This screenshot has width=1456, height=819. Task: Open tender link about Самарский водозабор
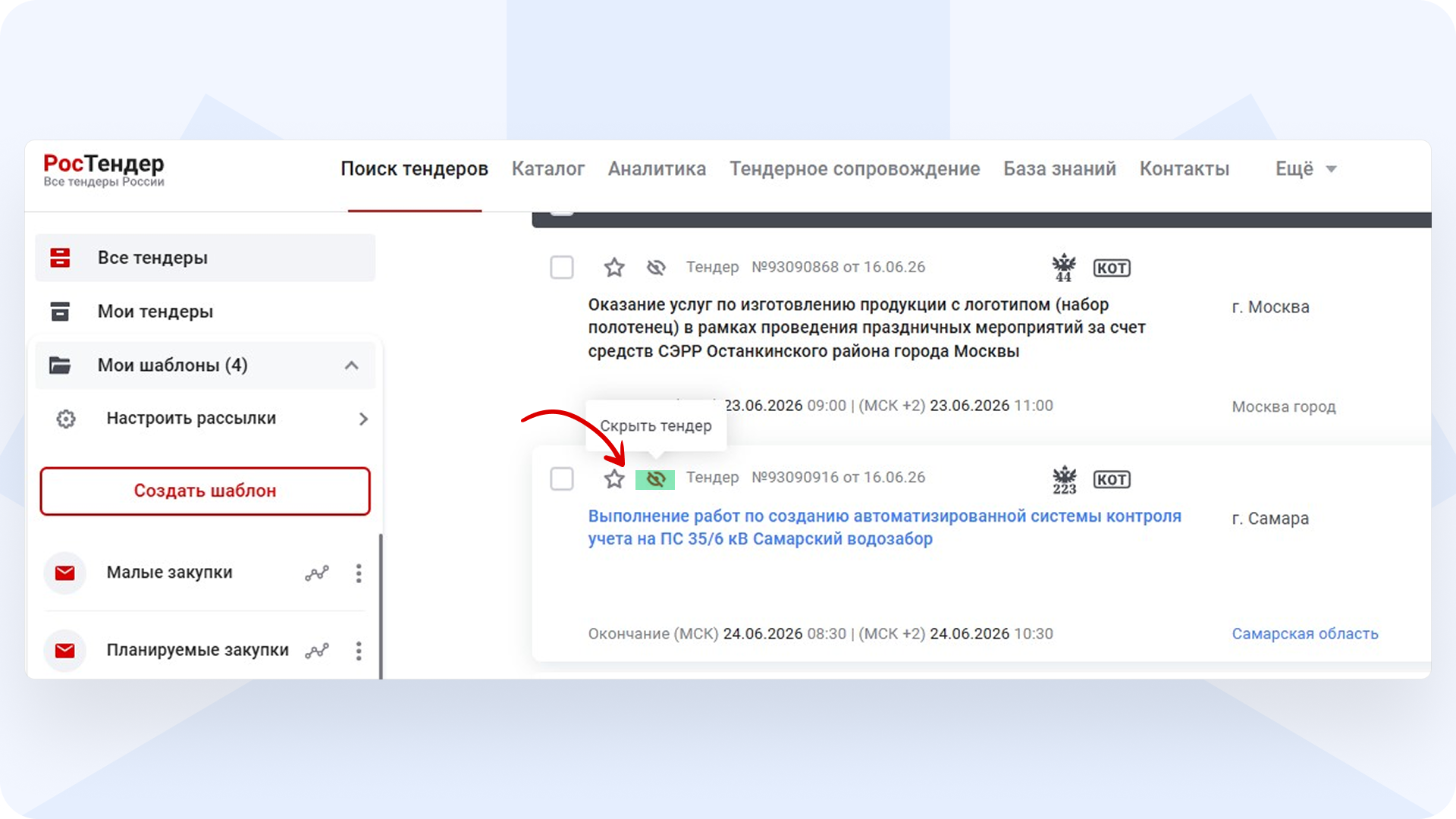(x=885, y=528)
